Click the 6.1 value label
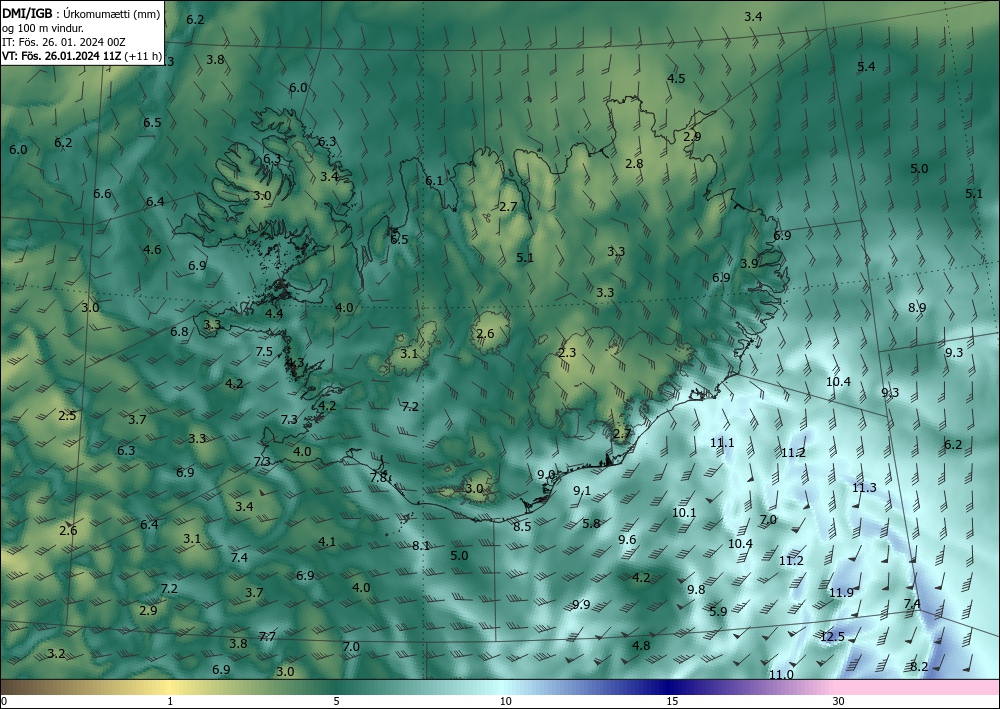The width and height of the screenshot is (1000, 709). pos(434,180)
